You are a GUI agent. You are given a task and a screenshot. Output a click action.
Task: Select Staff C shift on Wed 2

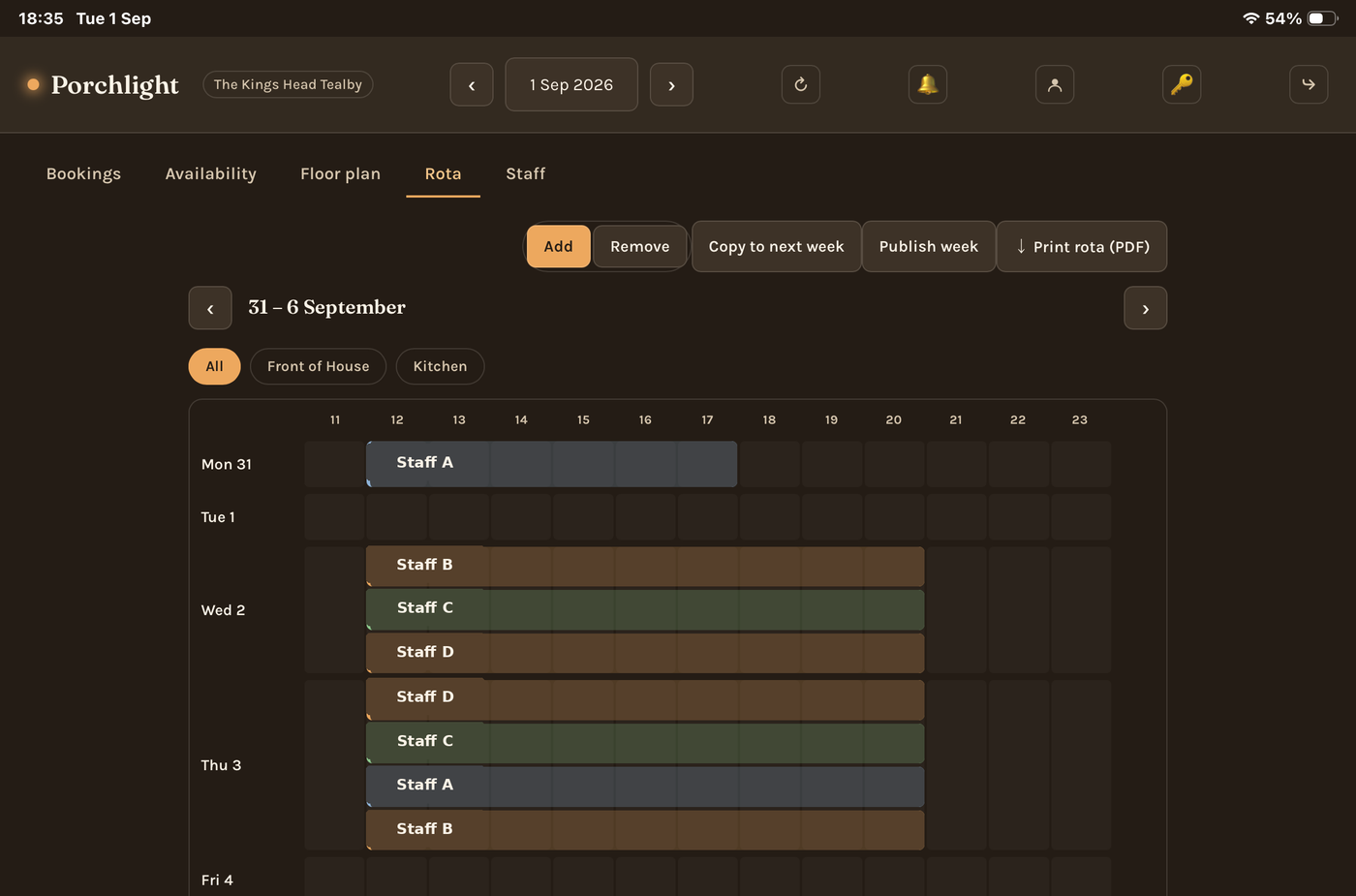645,609
